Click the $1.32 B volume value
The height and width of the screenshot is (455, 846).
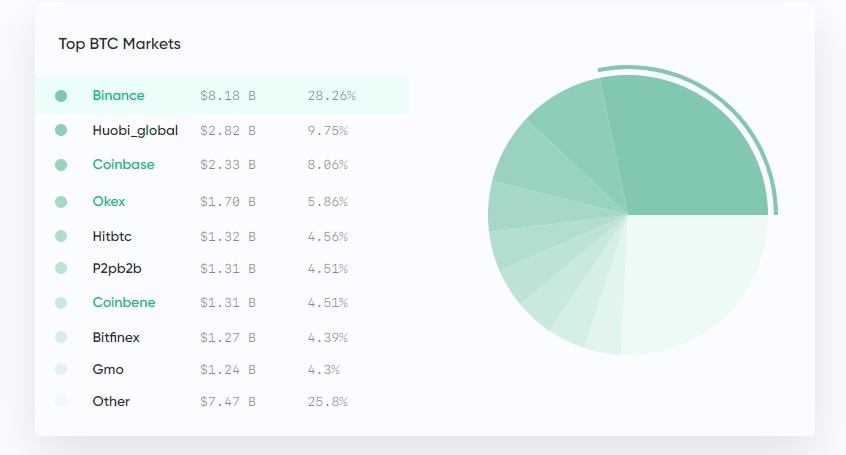click(x=228, y=236)
